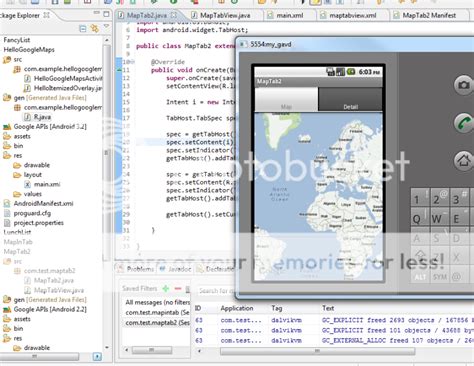
Task: Select the MapInTab project
Action: pyautogui.click(x=18, y=242)
